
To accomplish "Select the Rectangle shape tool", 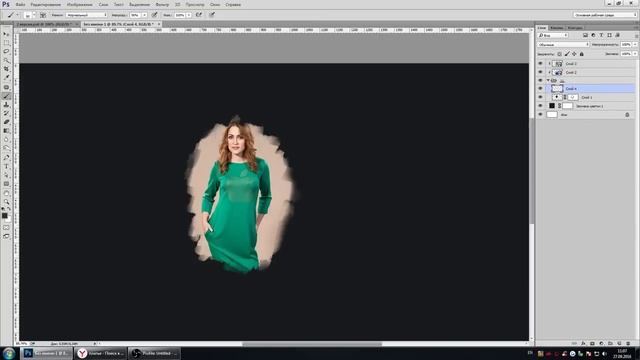I will [6, 184].
